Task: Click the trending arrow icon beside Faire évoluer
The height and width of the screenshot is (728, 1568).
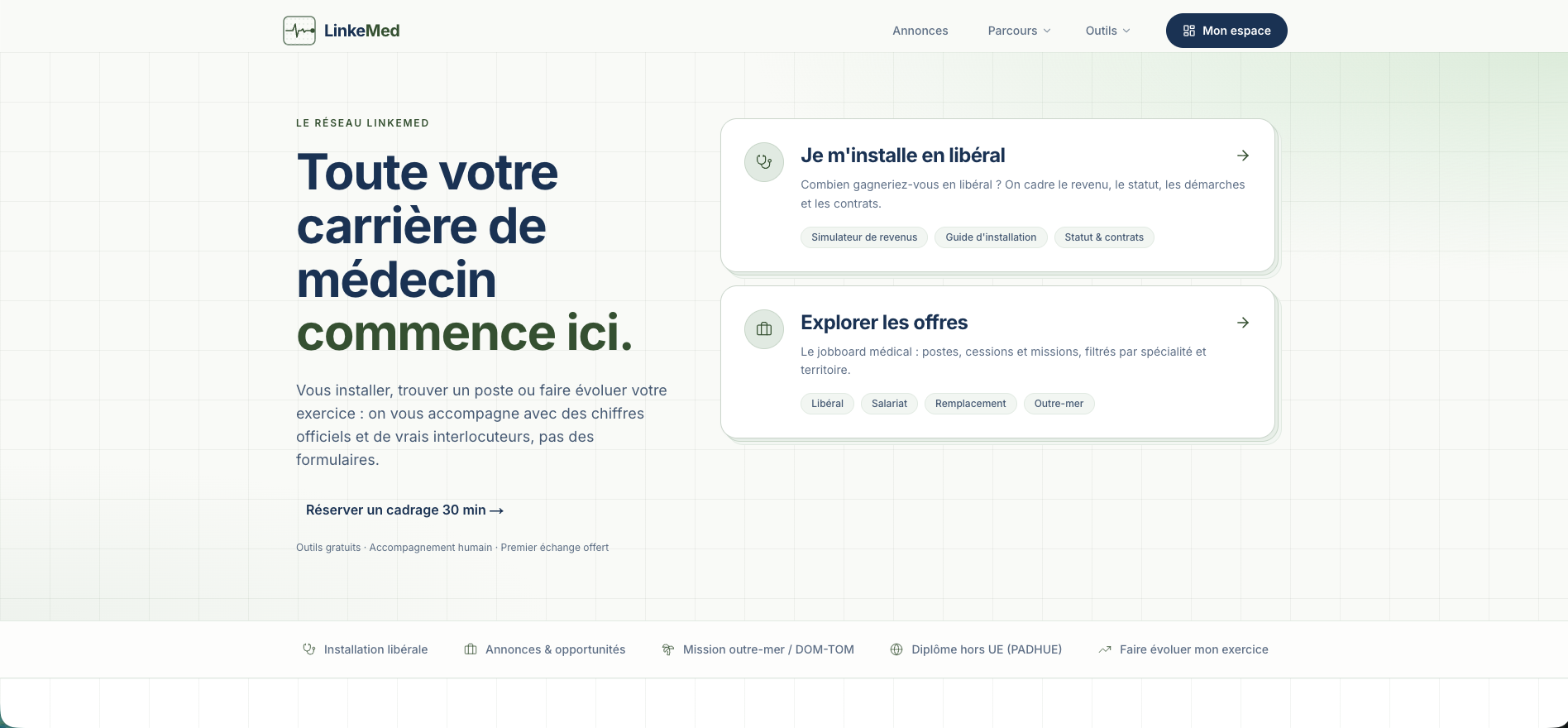Action: [x=1105, y=649]
